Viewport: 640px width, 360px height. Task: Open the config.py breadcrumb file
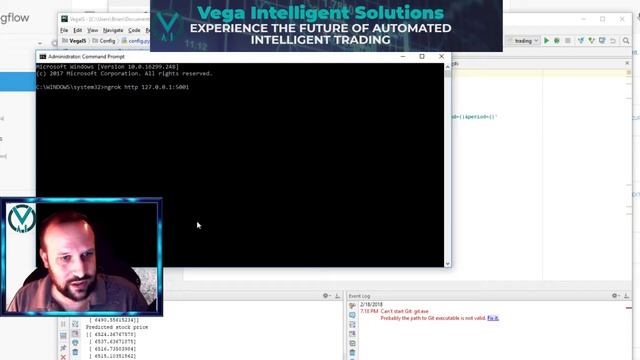pyautogui.click(x=136, y=41)
